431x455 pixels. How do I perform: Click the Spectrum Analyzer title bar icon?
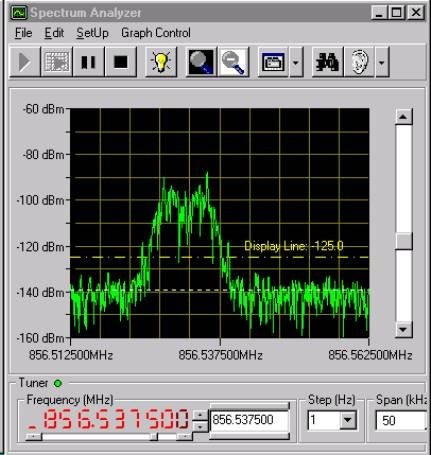(x=19, y=13)
